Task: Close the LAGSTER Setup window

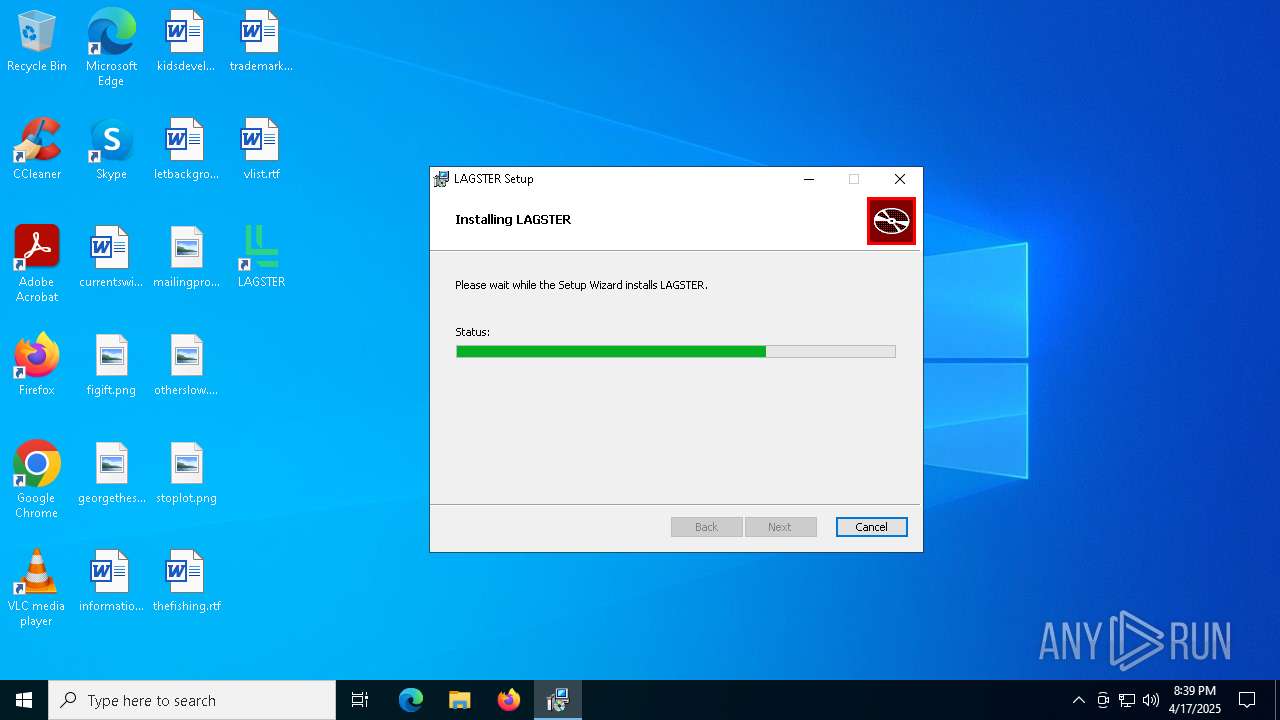Action: pyautogui.click(x=900, y=179)
